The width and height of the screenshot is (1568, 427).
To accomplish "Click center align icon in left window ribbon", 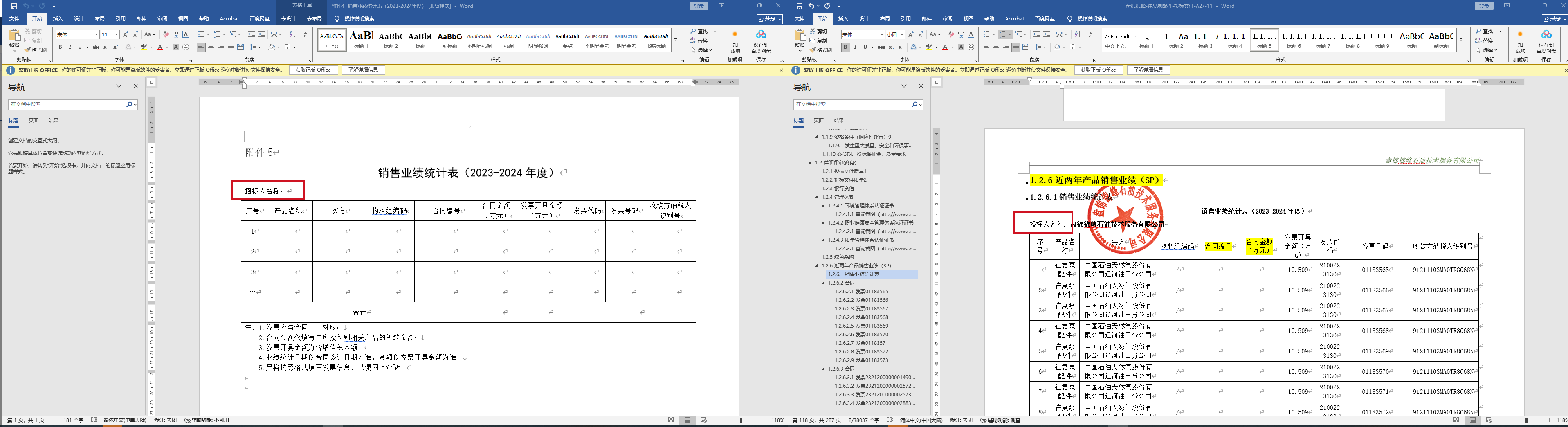I will coord(211,47).
